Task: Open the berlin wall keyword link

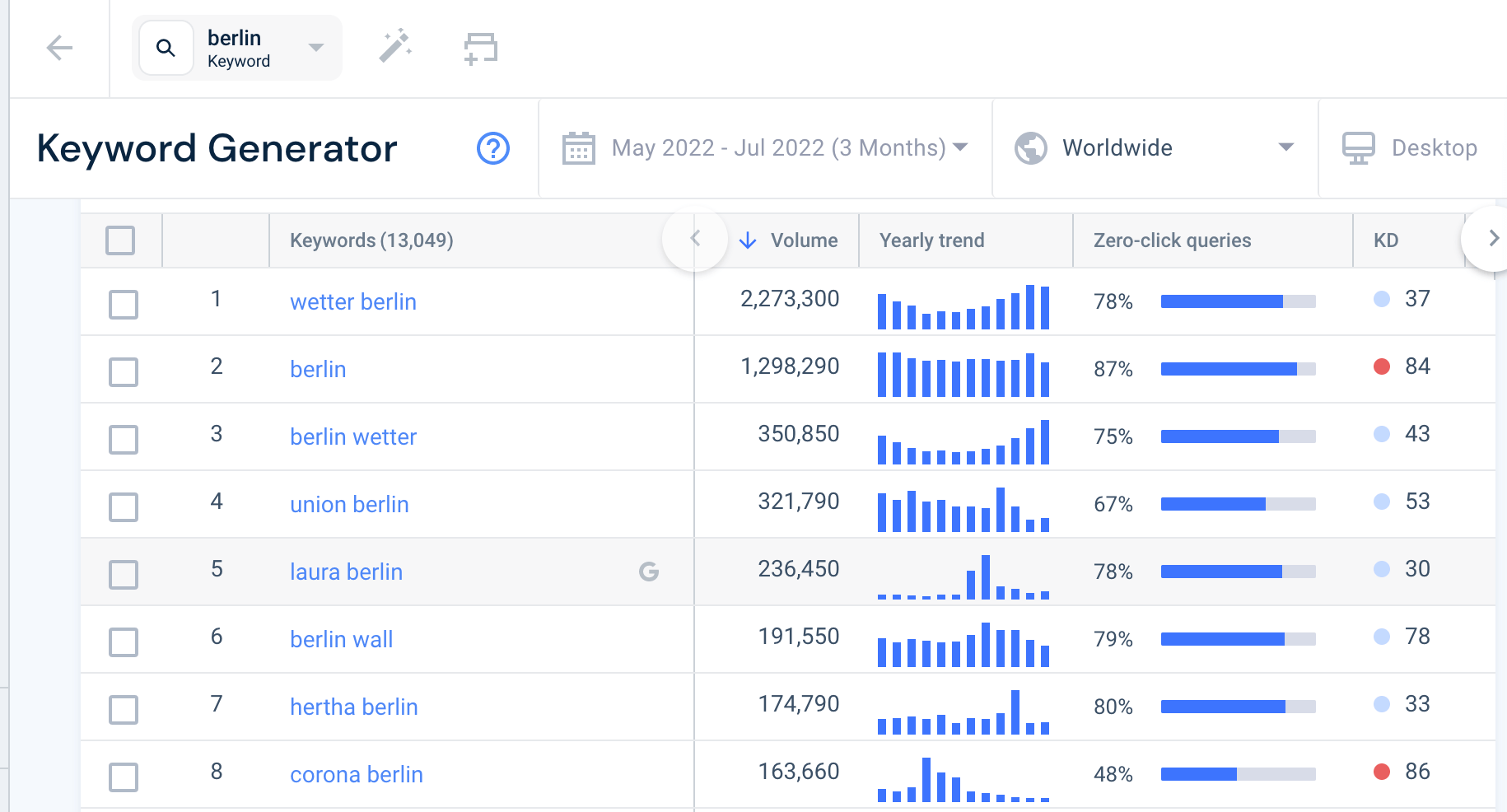Action: 341,639
